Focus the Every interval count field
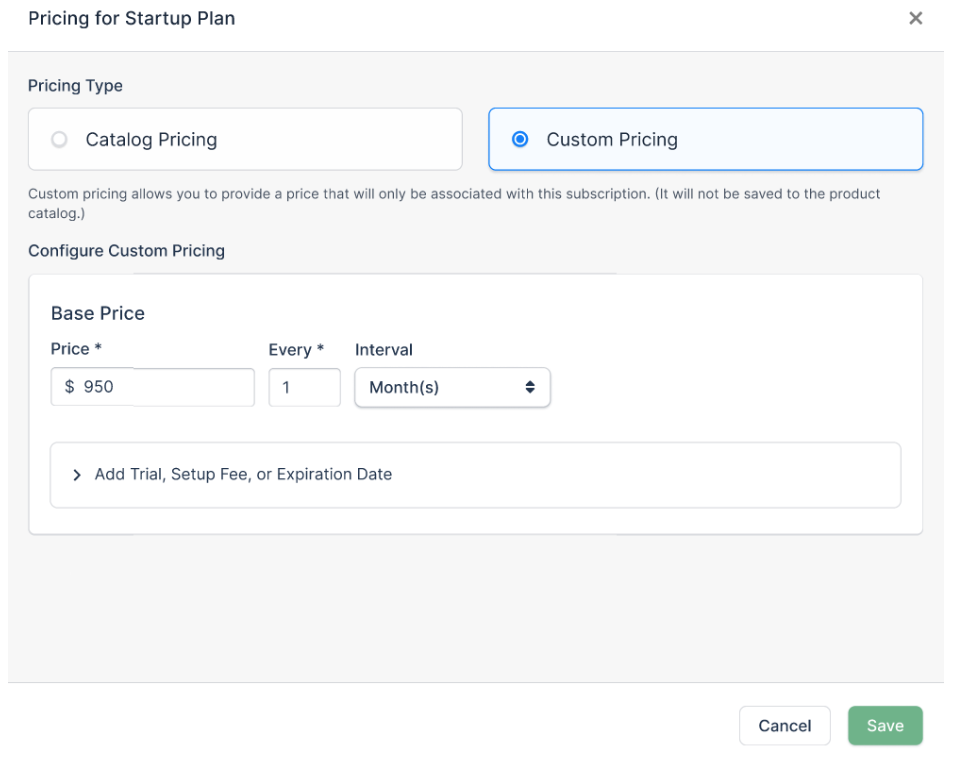The image size is (953, 759). 304,387
